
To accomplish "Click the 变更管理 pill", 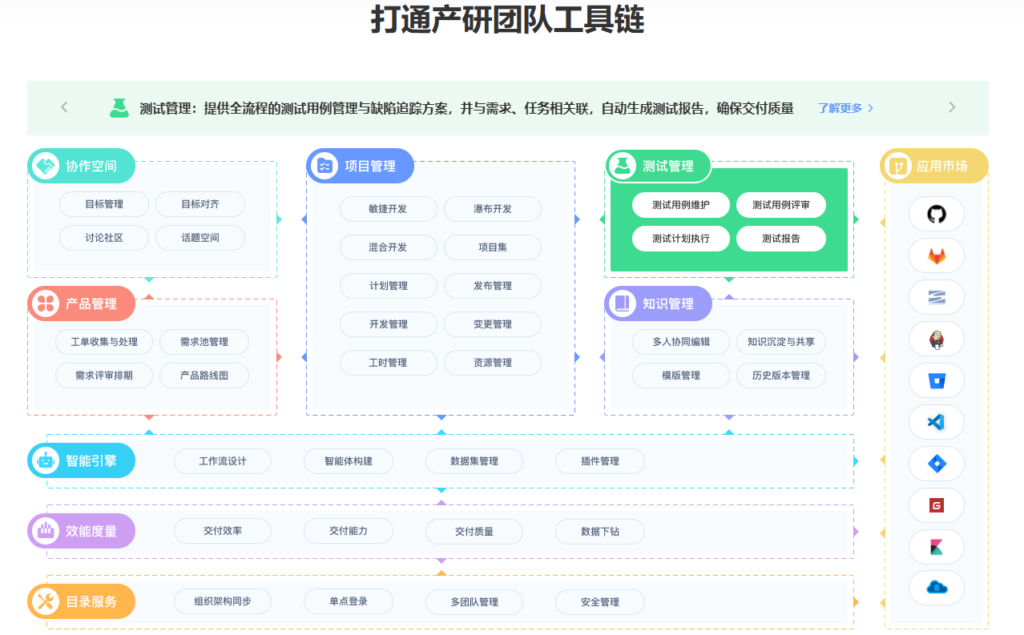I will tap(492, 324).
